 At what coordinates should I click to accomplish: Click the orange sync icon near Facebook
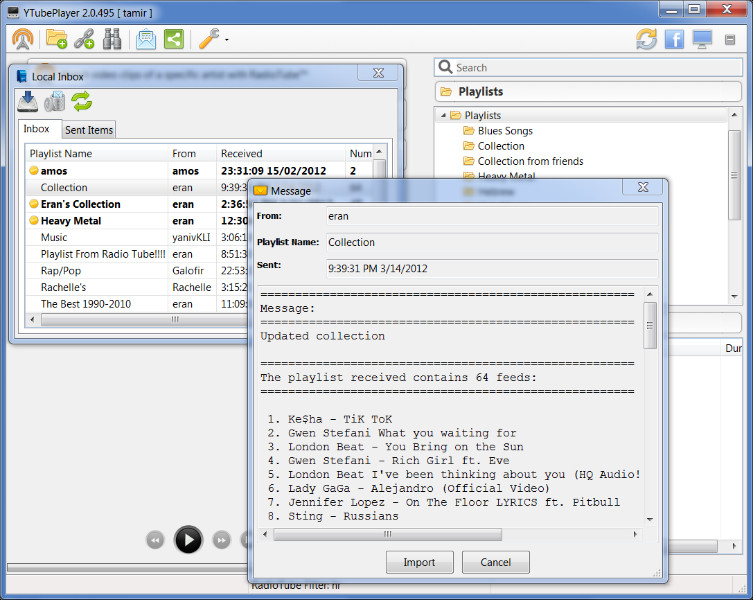tap(646, 39)
